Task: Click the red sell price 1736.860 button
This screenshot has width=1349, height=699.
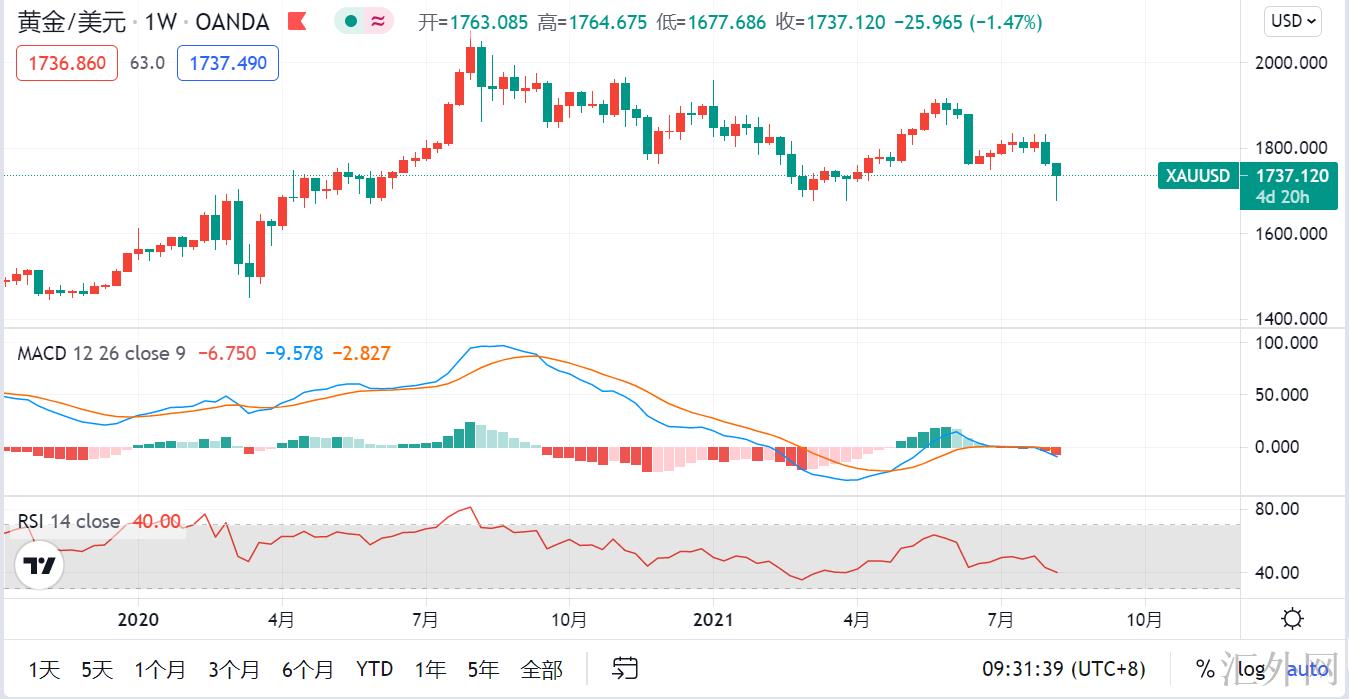Action: [x=67, y=63]
